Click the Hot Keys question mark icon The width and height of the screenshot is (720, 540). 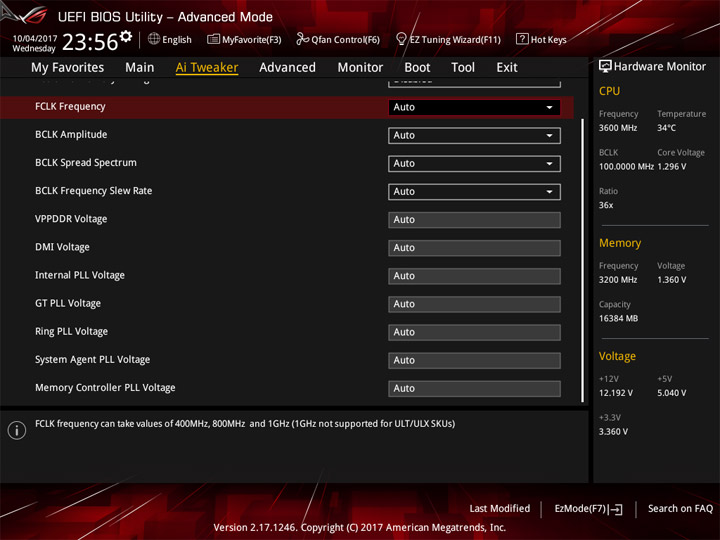click(x=522, y=39)
